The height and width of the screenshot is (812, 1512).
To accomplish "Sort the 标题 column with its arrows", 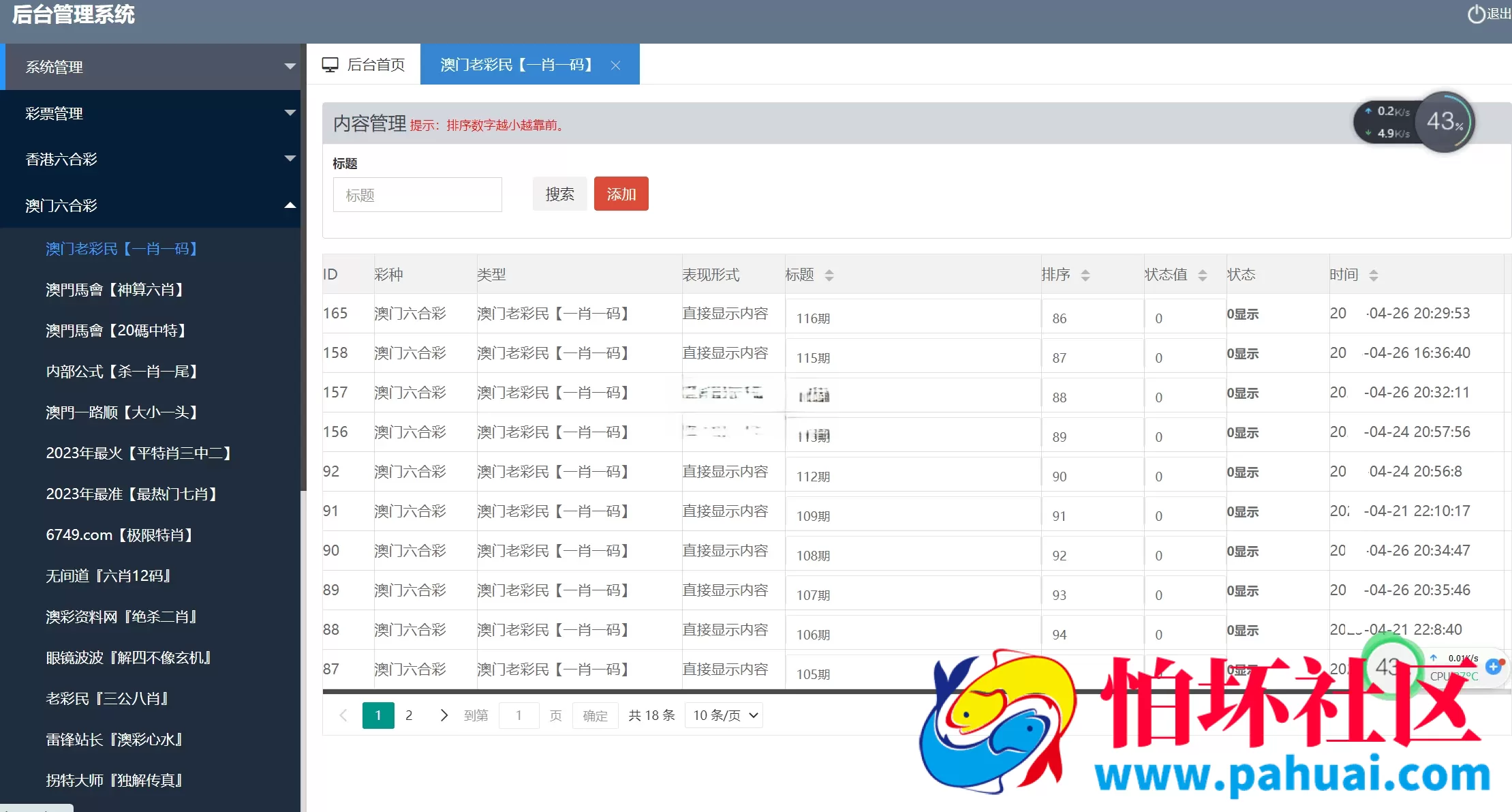I will (829, 275).
